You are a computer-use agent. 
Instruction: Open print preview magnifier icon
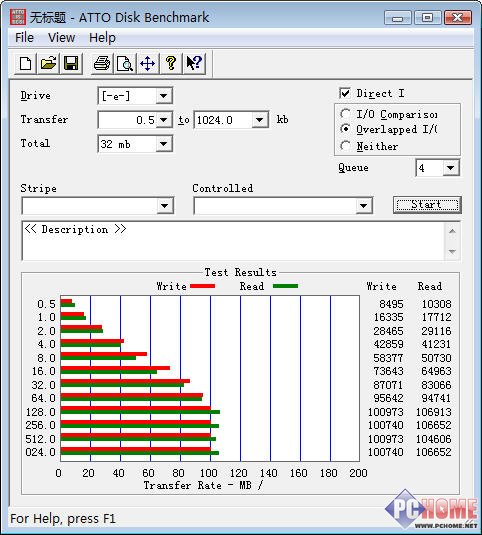pyautogui.click(x=125, y=63)
